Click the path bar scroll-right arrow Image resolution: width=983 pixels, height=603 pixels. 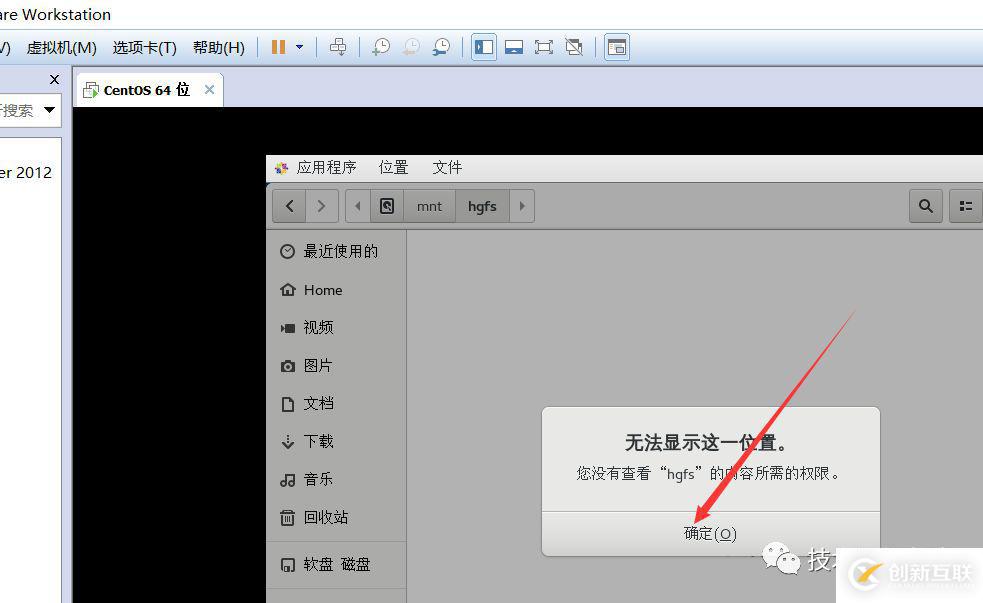522,206
